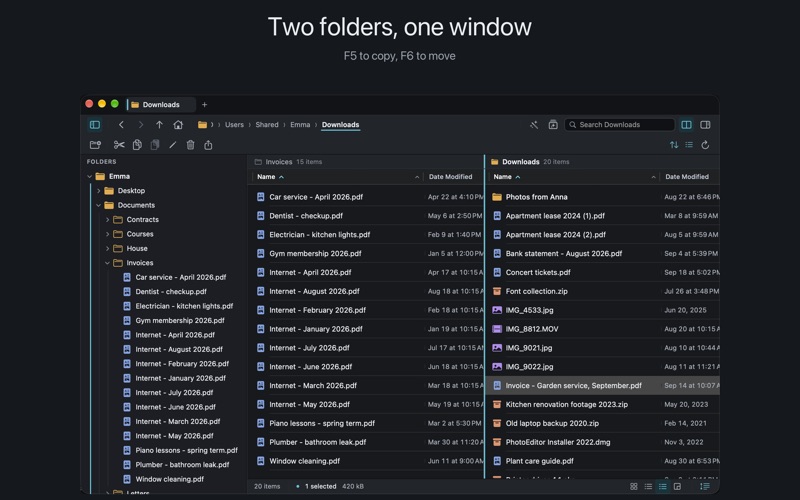Go forward with the right arrow
Viewport: 800px width, 500px height.
[140, 124]
